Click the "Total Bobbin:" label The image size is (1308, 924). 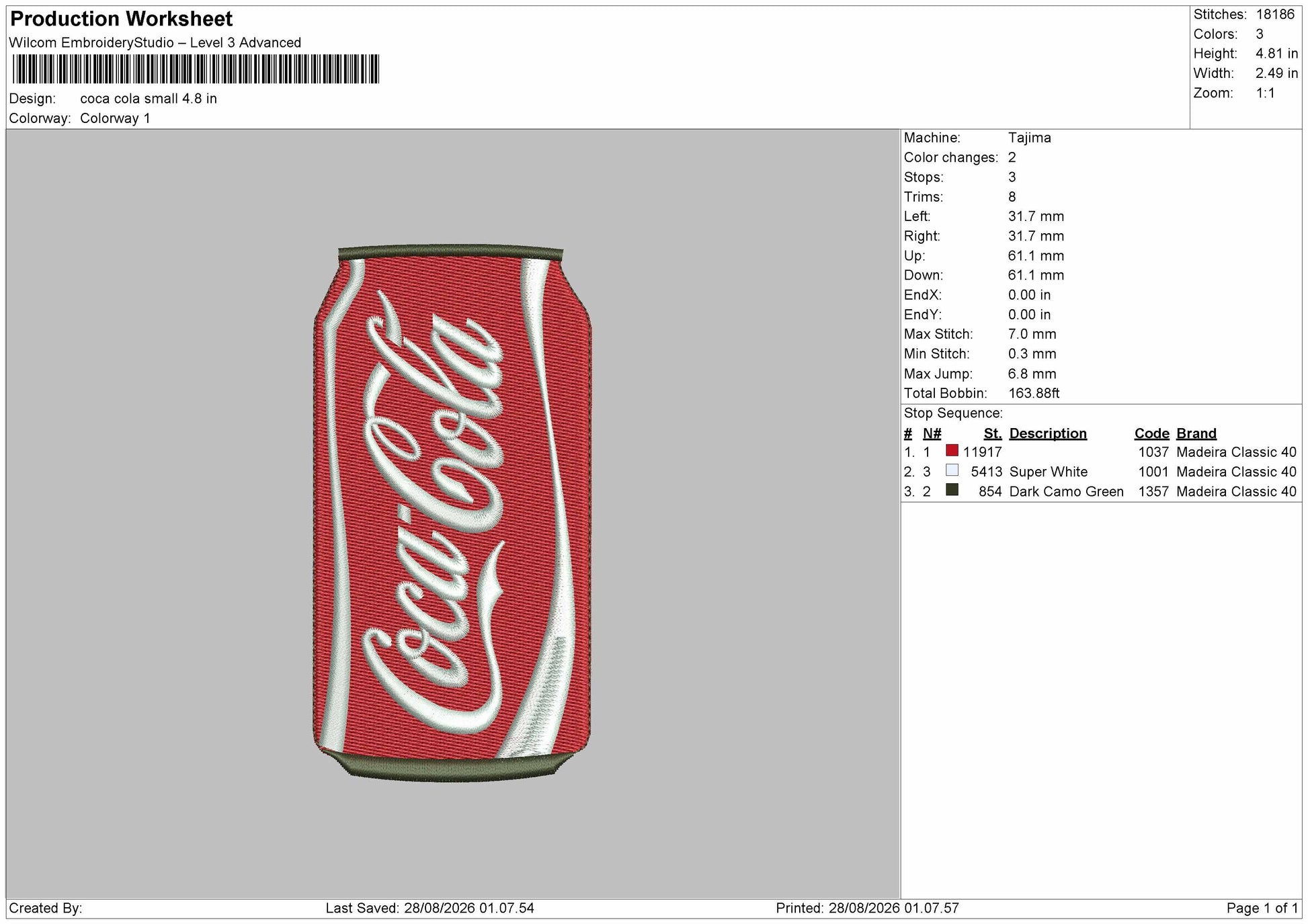coord(945,394)
